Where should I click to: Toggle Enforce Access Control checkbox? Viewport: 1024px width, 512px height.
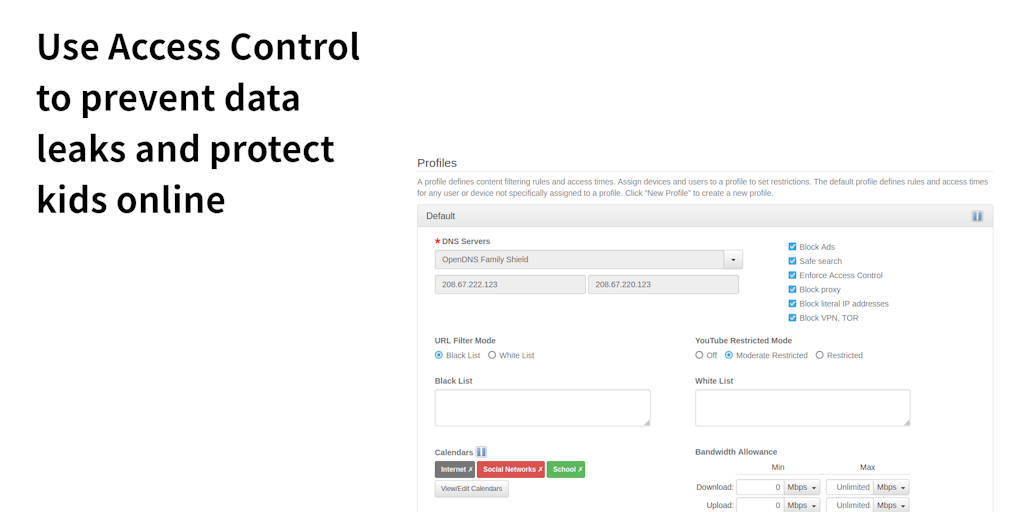pos(793,275)
